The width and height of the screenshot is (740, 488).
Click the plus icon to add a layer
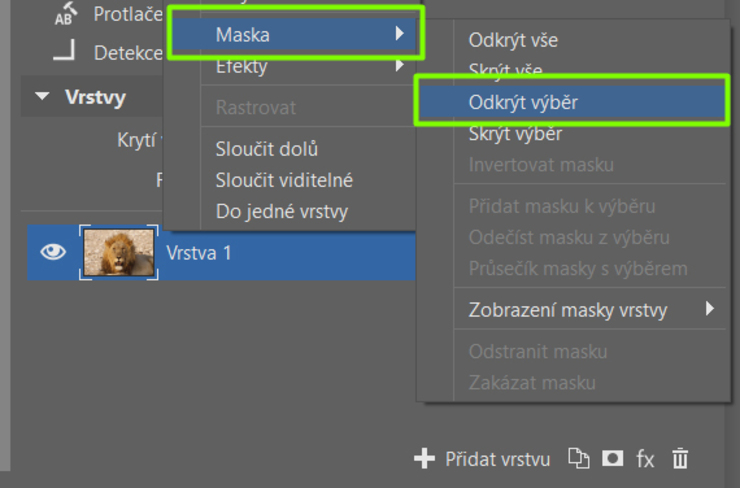(x=425, y=459)
